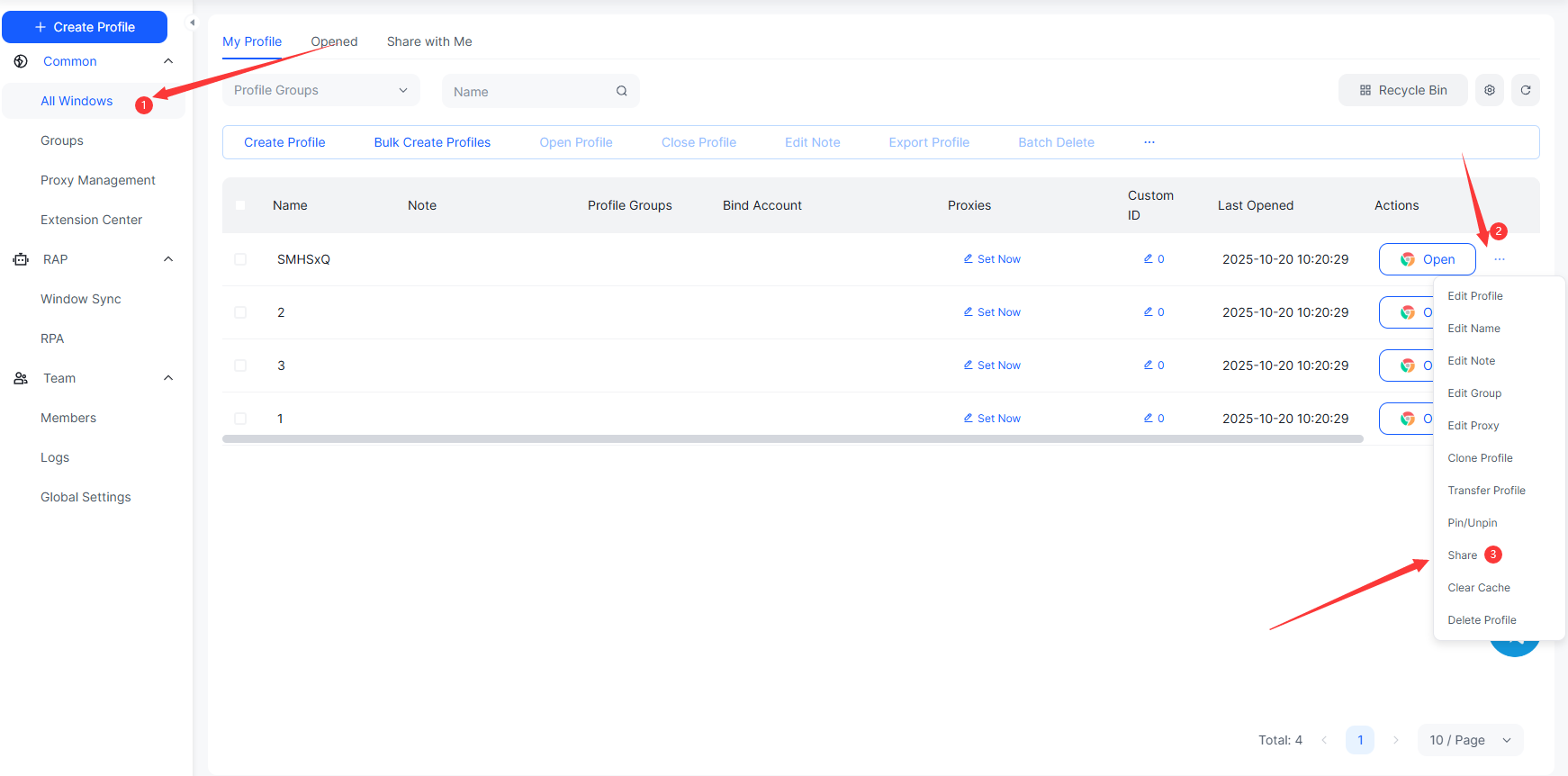
Task: Select the checkbox for profile 2
Action: tap(240, 312)
